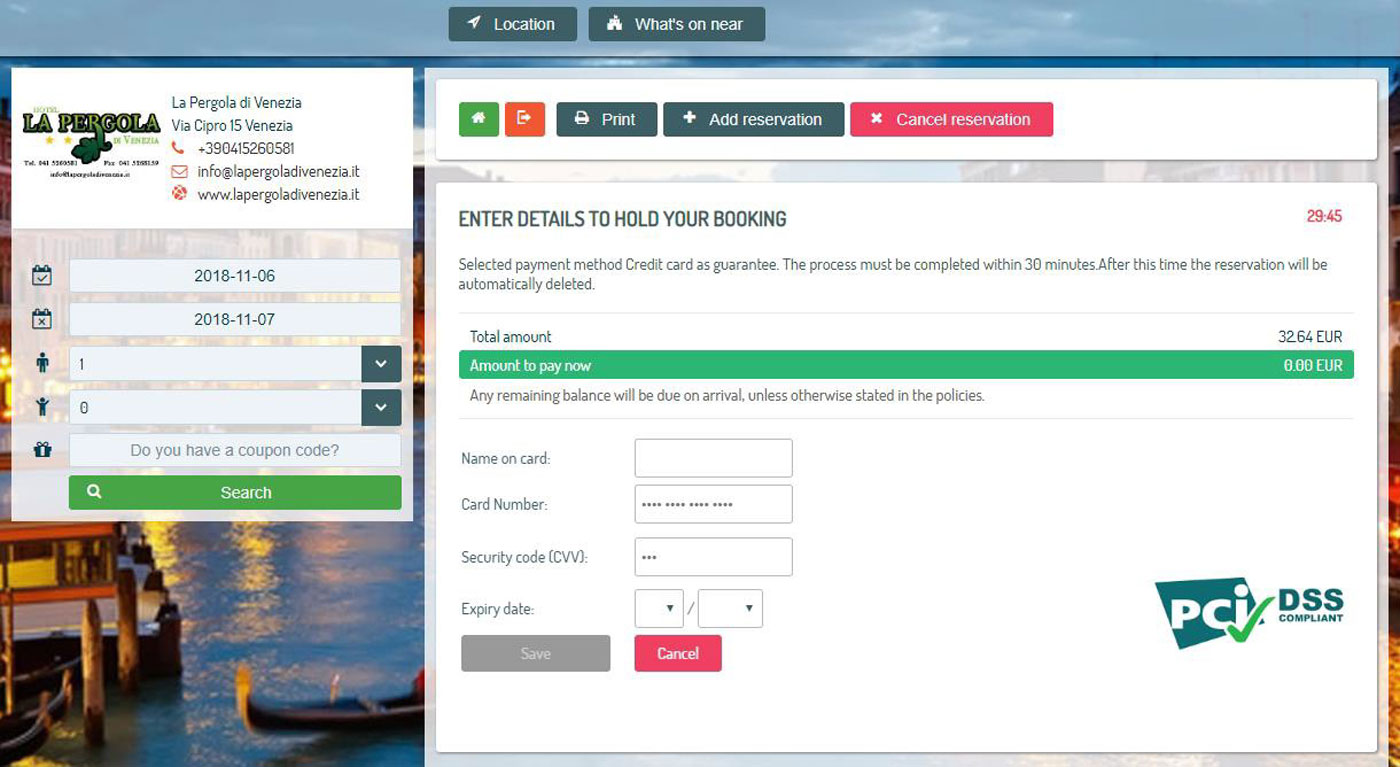Click the PCI DSS Compliant badge
Viewport: 1400px width, 767px height.
(x=1249, y=613)
